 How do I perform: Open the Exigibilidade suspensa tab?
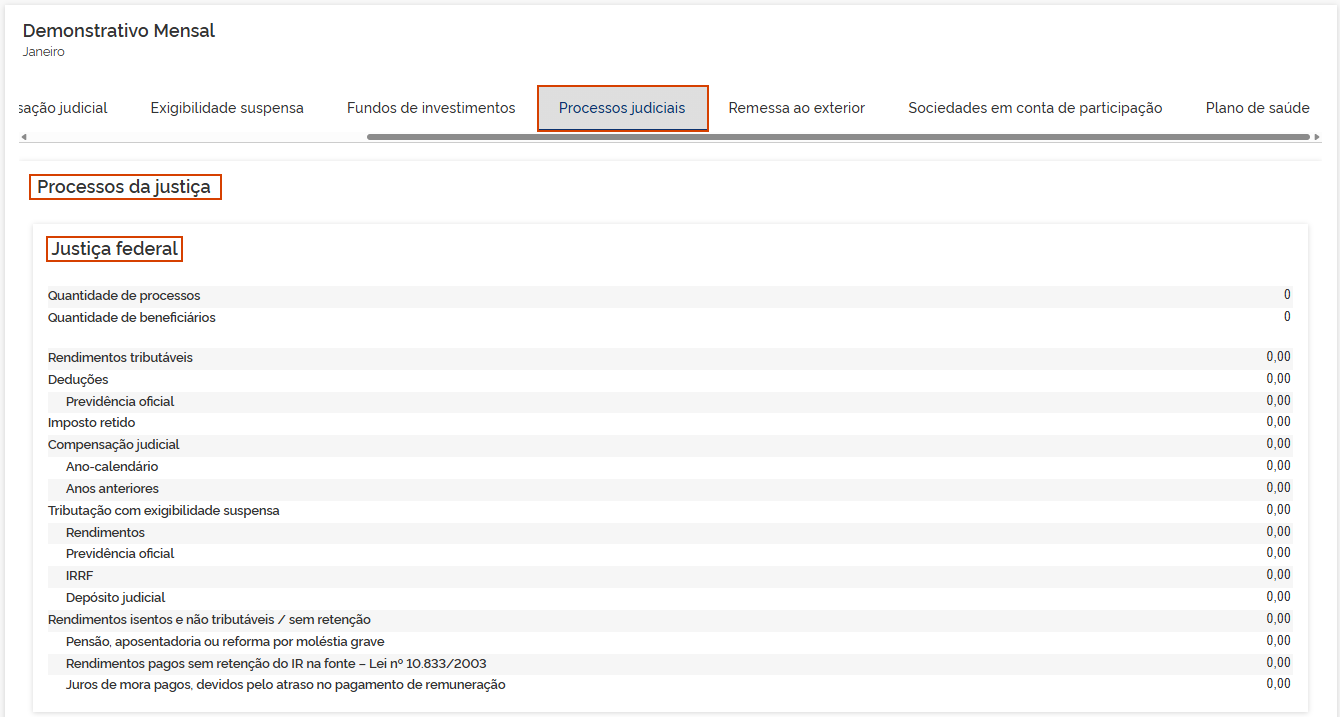tap(227, 108)
